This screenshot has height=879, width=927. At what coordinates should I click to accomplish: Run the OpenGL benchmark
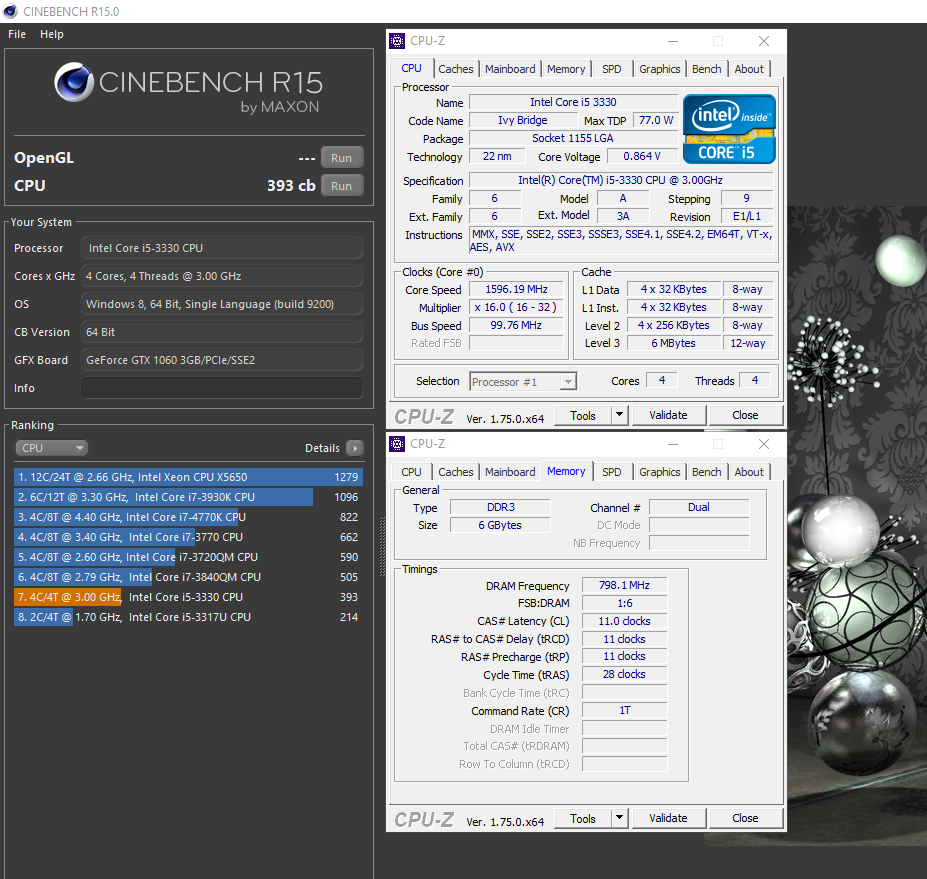coord(342,158)
